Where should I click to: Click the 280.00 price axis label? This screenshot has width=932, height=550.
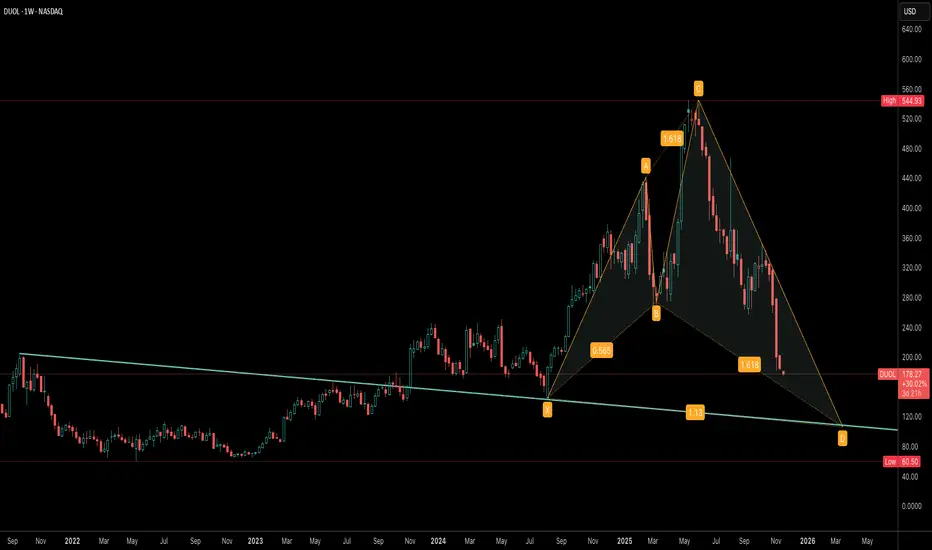click(911, 297)
